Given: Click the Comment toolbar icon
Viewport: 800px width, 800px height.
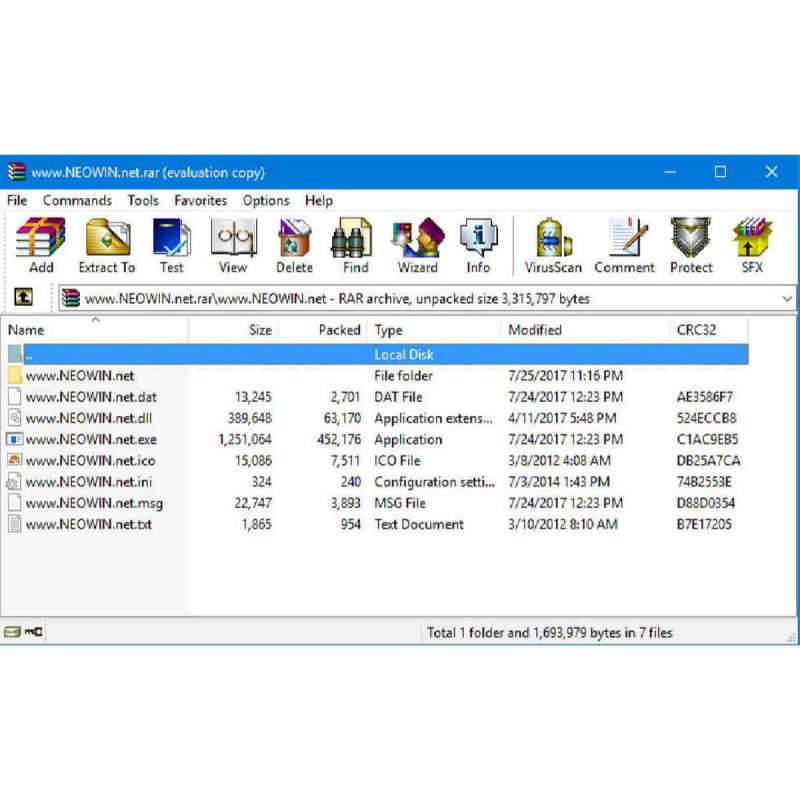Looking at the screenshot, I should click(x=624, y=240).
